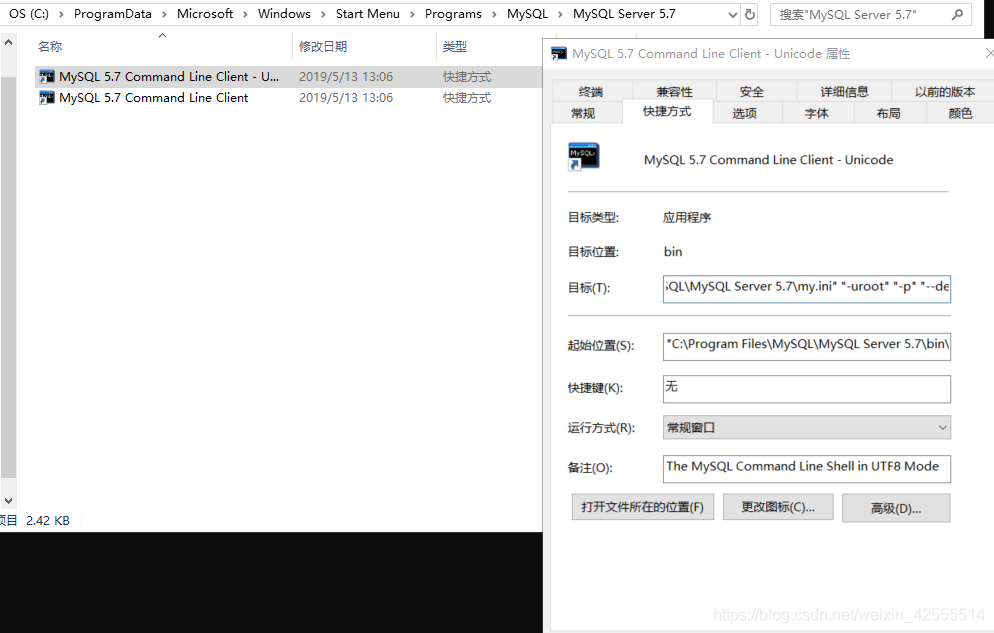Click Programs in the address bar

click(453, 14)
